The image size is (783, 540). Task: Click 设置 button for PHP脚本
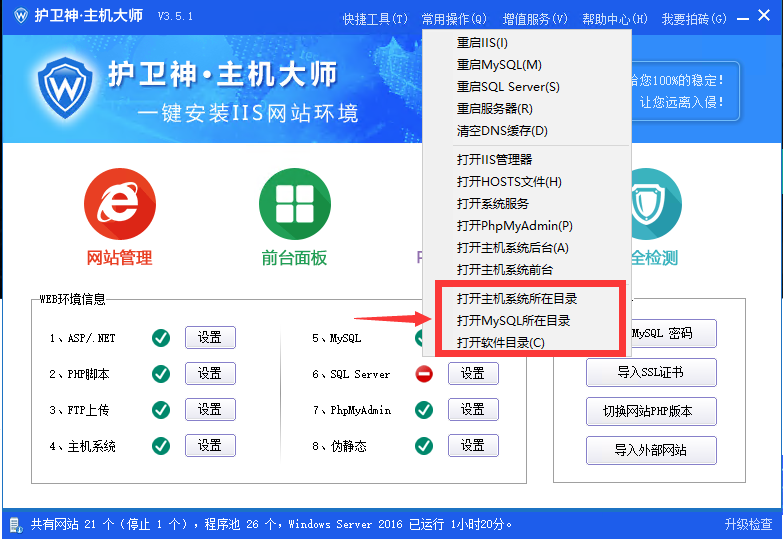[209, 374]
